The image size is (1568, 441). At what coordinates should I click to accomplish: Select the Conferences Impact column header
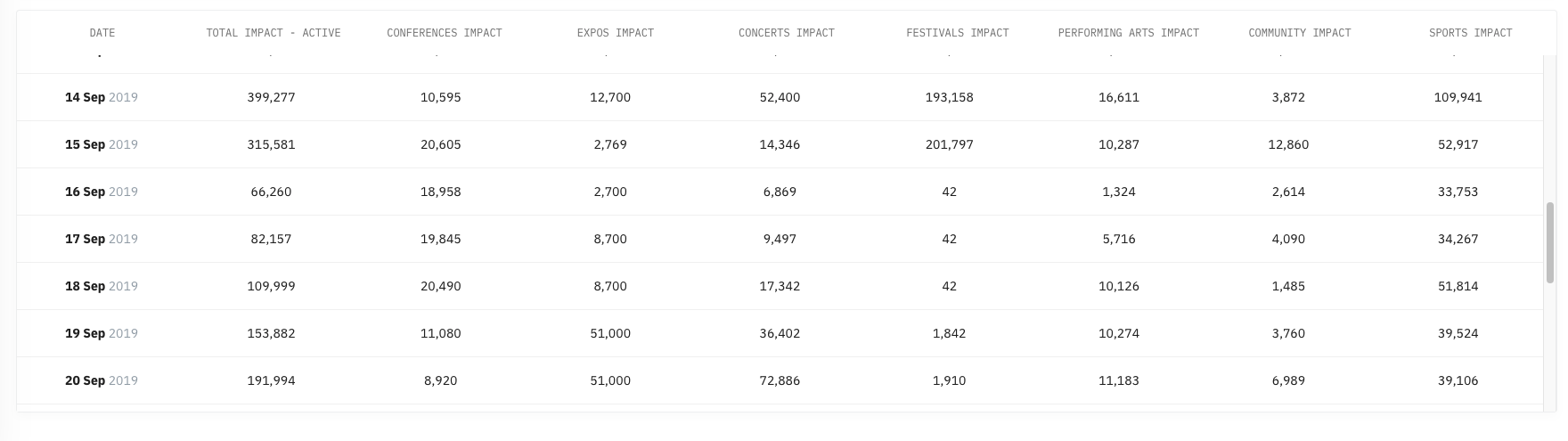pyautogui.click(x=445, y=33)
